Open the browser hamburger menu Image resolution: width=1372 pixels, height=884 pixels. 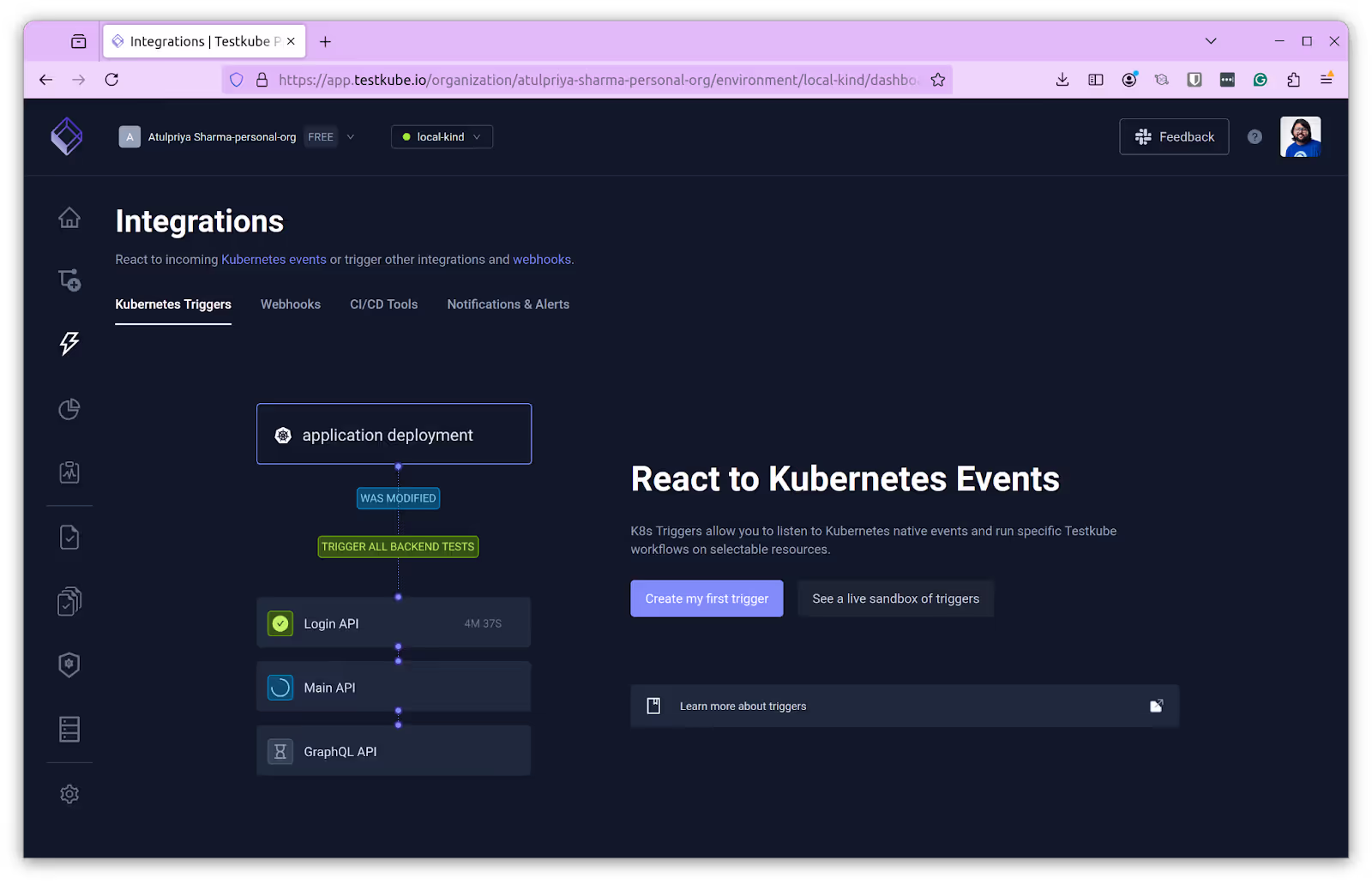click(1327, 79)
